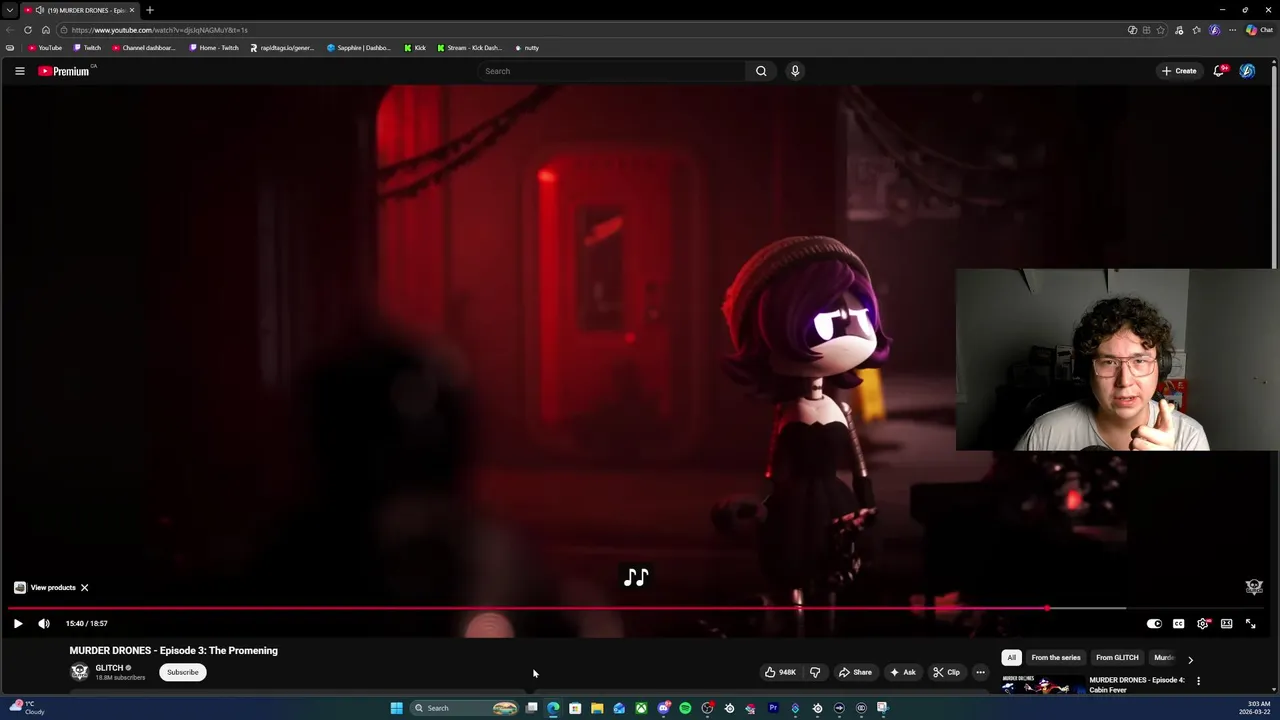Click the Ask button

coord(903,672)
